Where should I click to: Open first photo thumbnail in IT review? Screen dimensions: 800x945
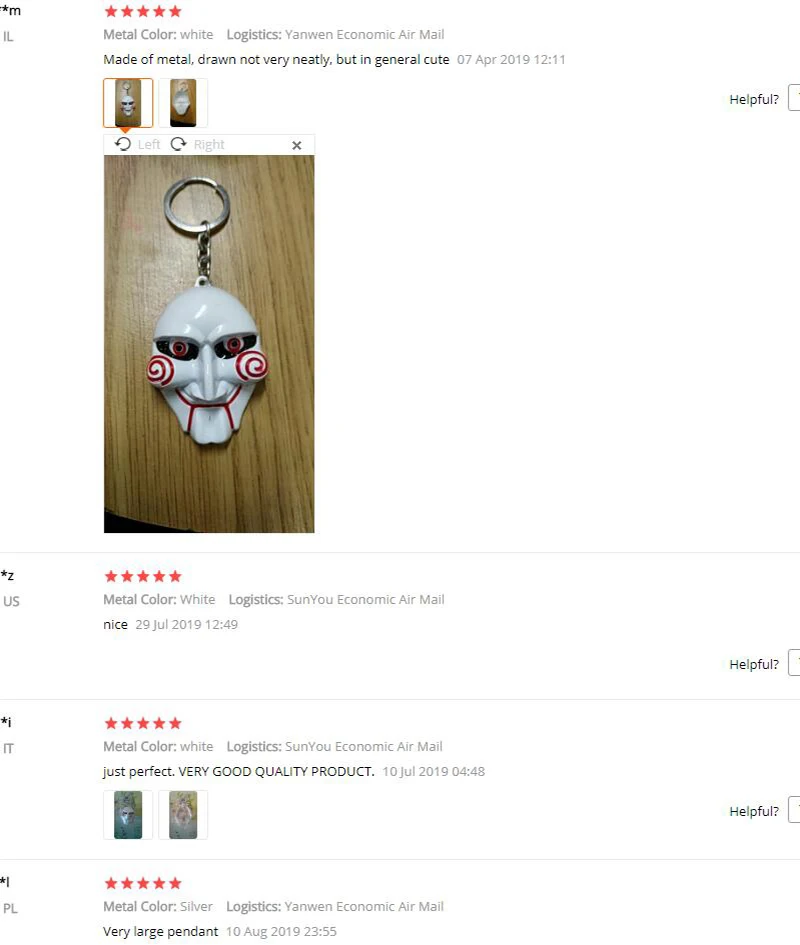pyautogui.click(x=128, y=815)
